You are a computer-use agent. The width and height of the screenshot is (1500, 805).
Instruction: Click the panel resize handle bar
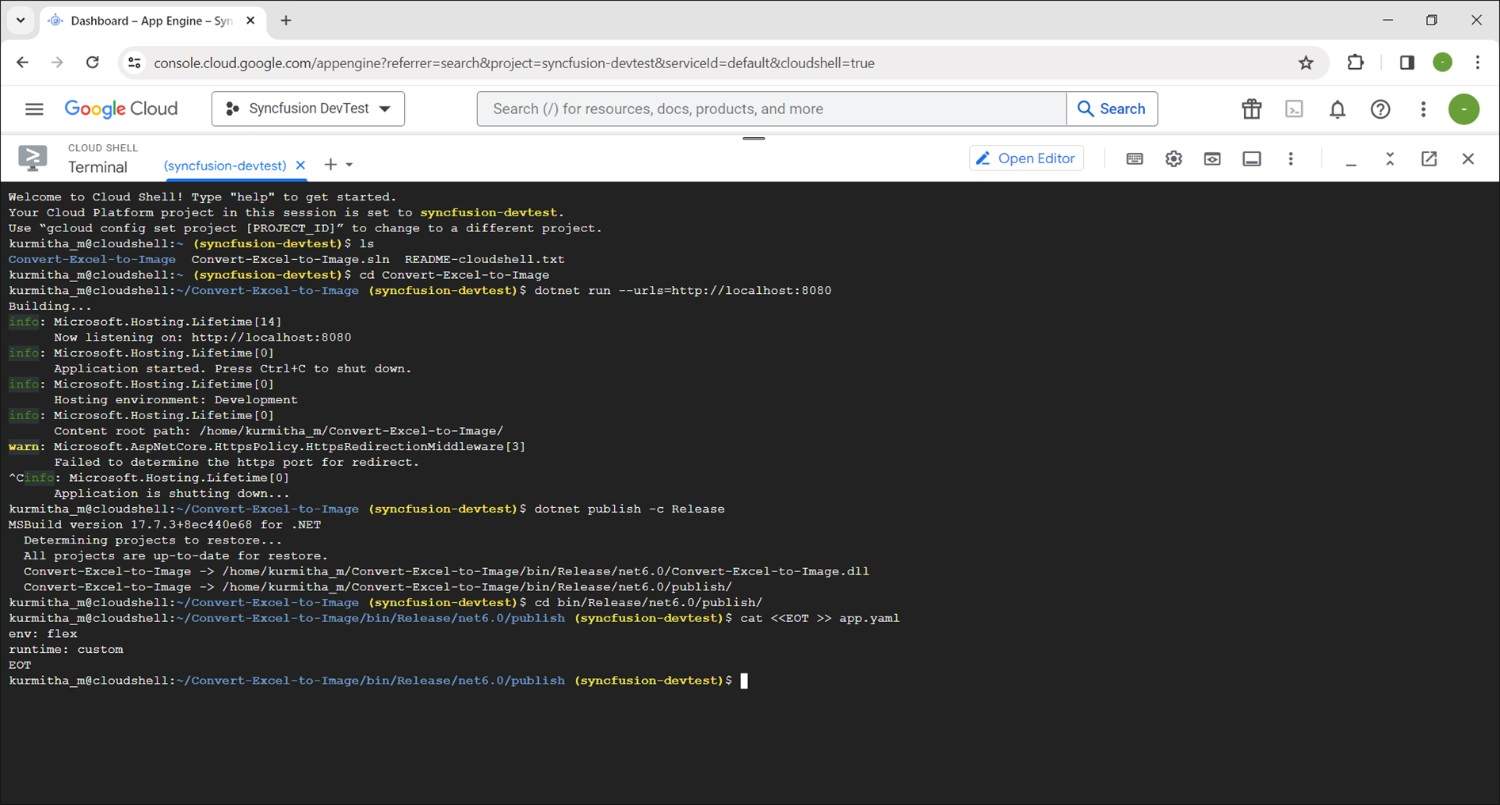point(753,138)
